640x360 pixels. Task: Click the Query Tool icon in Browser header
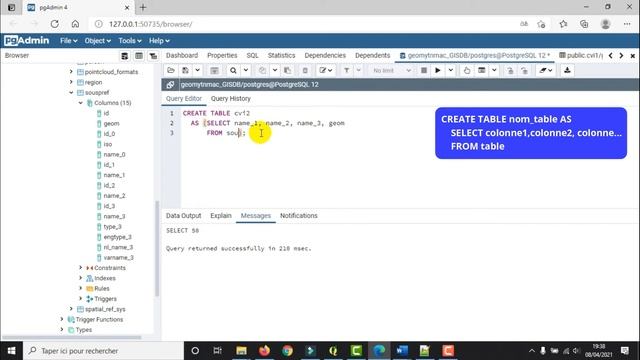(x=124, y=56)
